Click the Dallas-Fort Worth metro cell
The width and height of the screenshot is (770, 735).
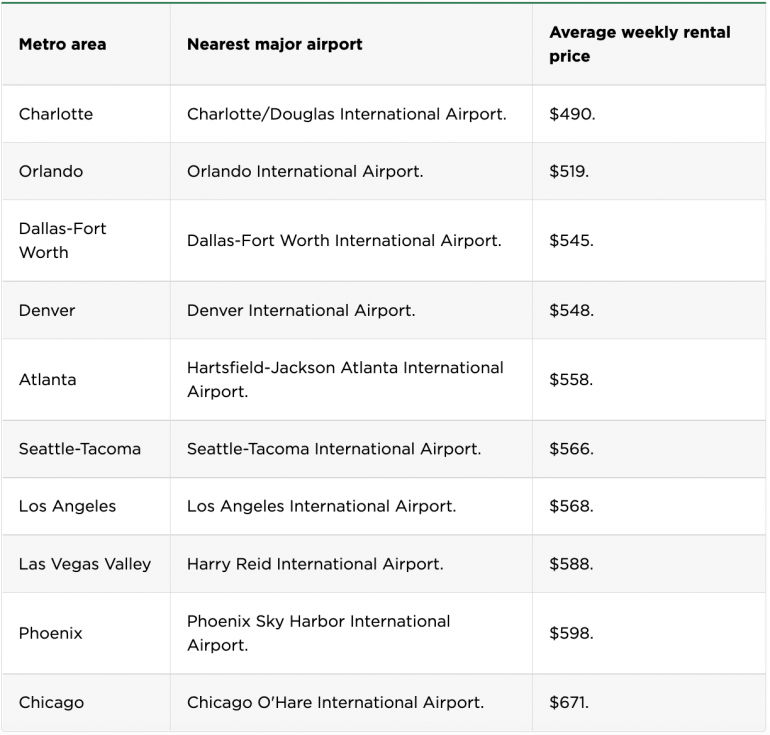coord(62,240)
